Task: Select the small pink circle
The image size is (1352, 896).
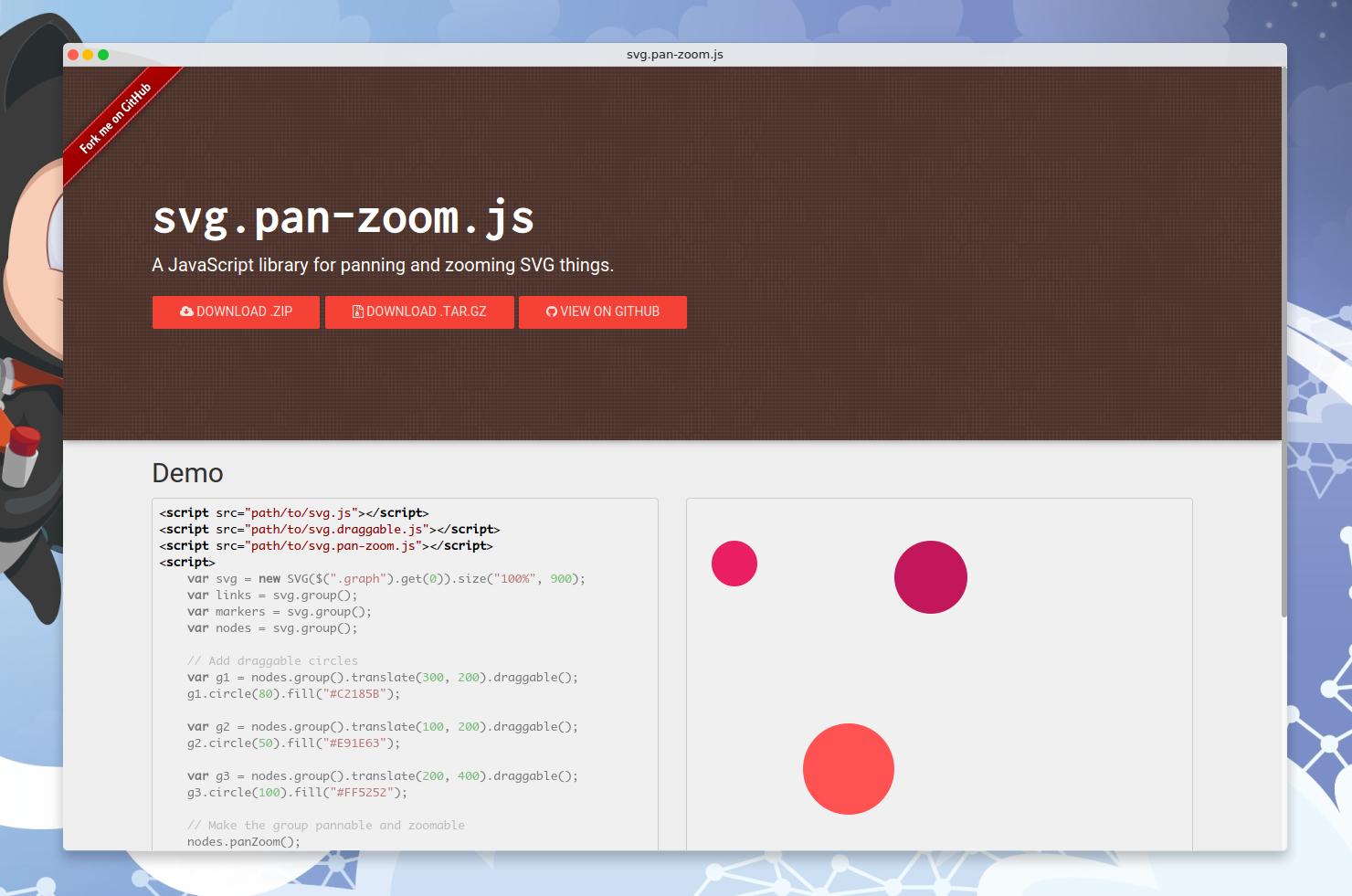Action: 734,564
